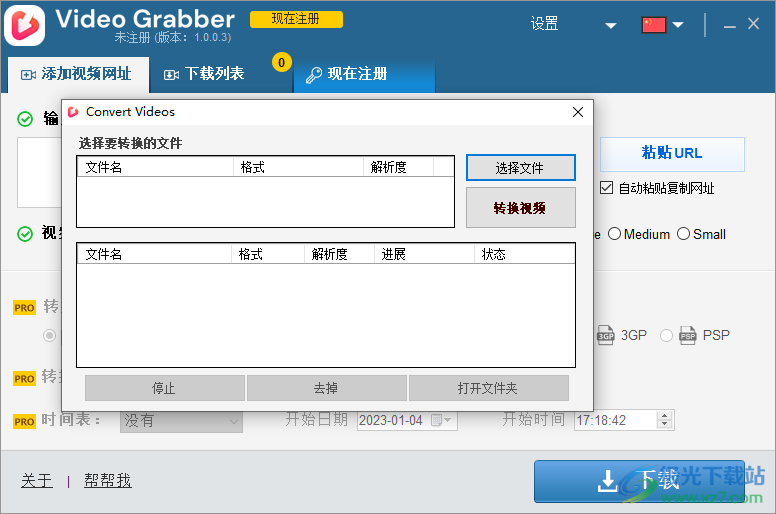Screen dimensions: 776x514
Task: Click the green checkmark icon beside 输
Action: (25, 119)
